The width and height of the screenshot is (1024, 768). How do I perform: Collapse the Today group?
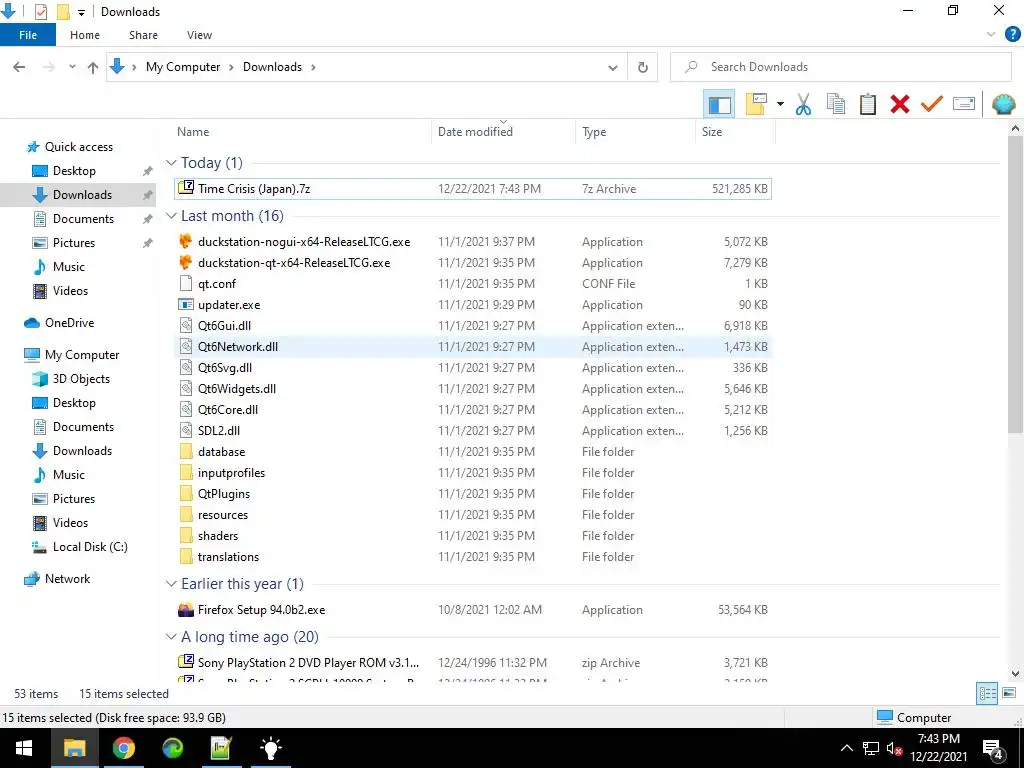(x=171, y=163)
